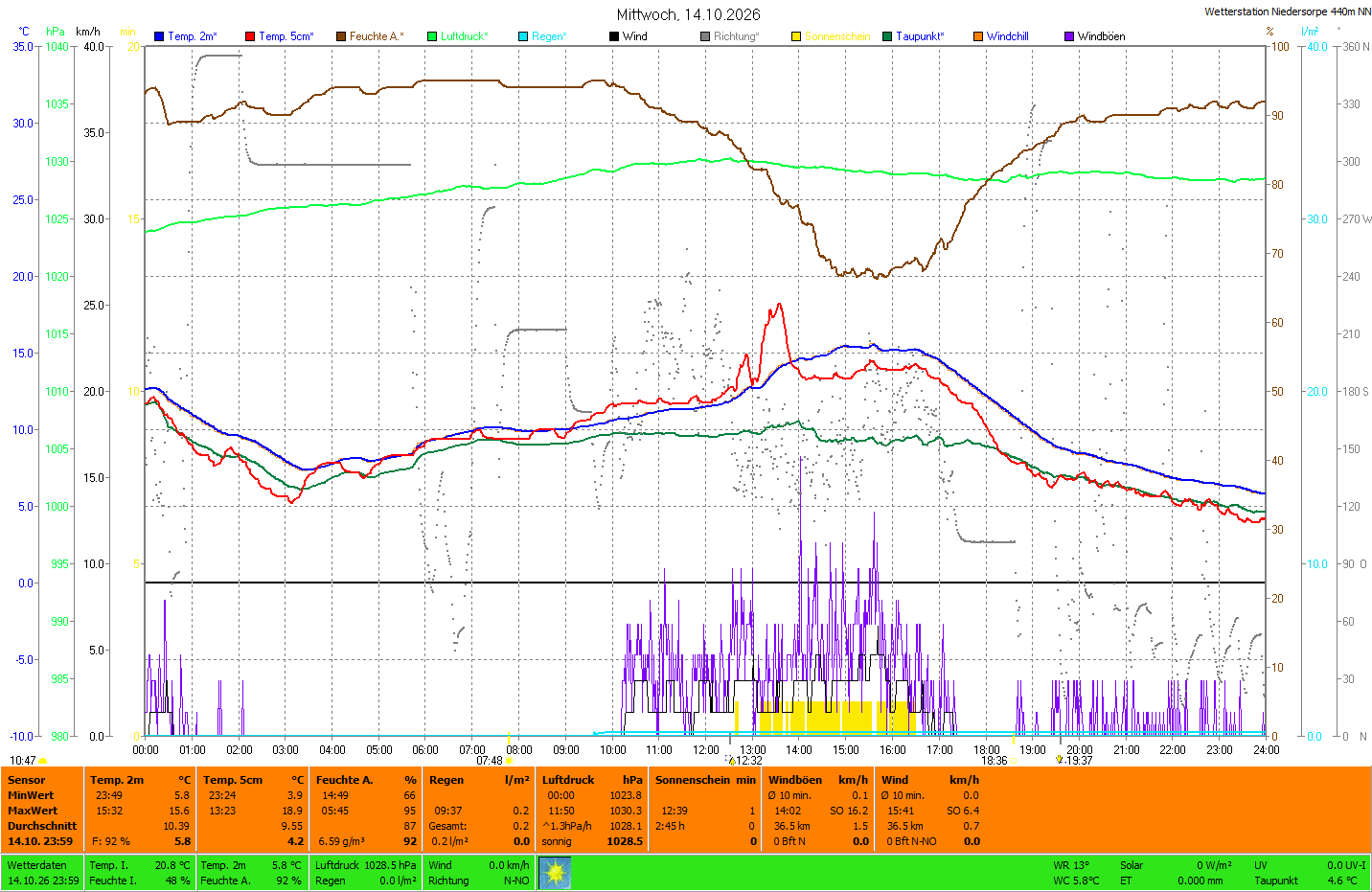Click the cyan Regen legend square
The height and width of the screenshot is (892, 1372).
(523, 36)
